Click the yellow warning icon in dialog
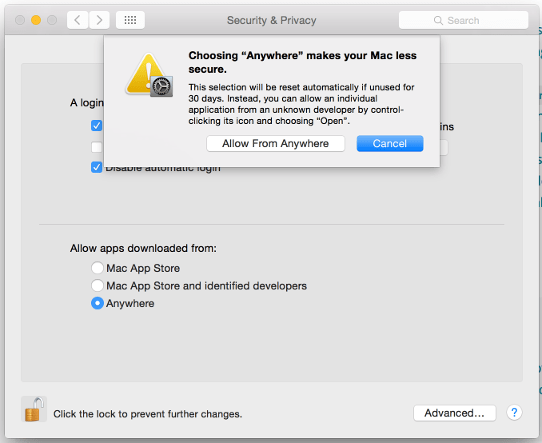 149,74
